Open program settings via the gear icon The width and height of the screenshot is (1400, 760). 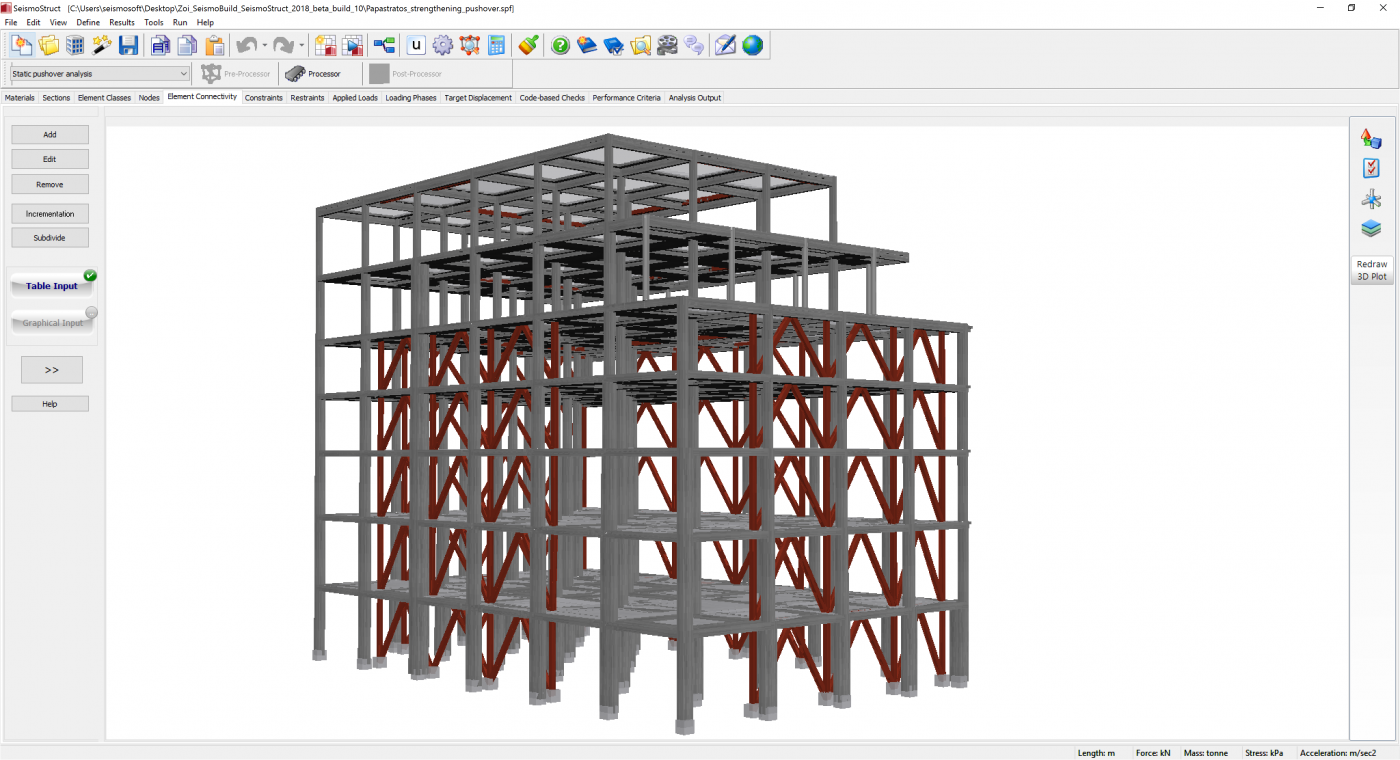(443, 45)
